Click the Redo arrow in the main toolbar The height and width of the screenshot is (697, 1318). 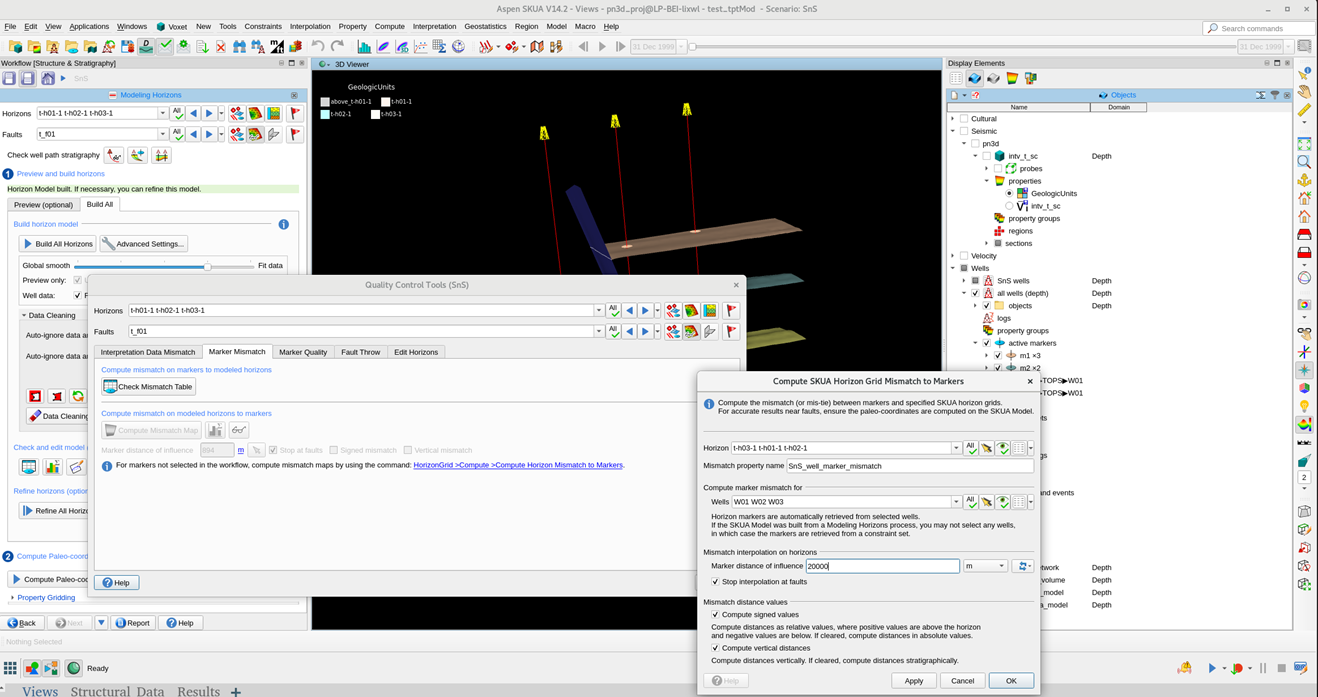[337, 46]
